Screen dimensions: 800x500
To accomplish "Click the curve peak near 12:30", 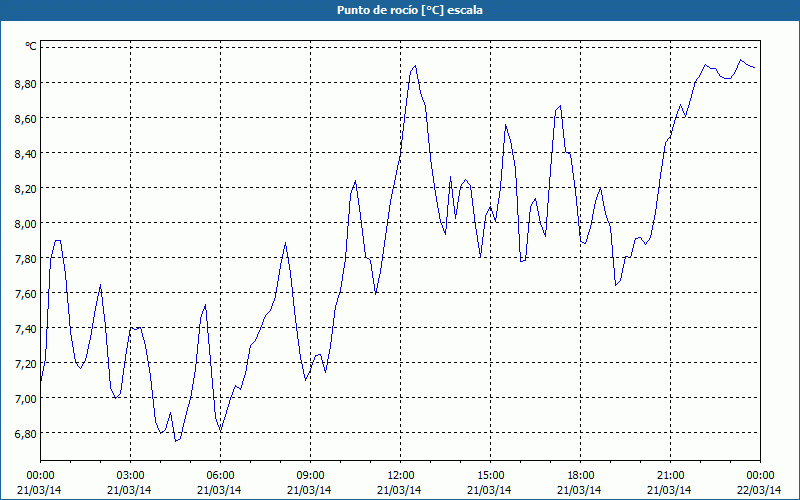I will [x=415, y=66].
